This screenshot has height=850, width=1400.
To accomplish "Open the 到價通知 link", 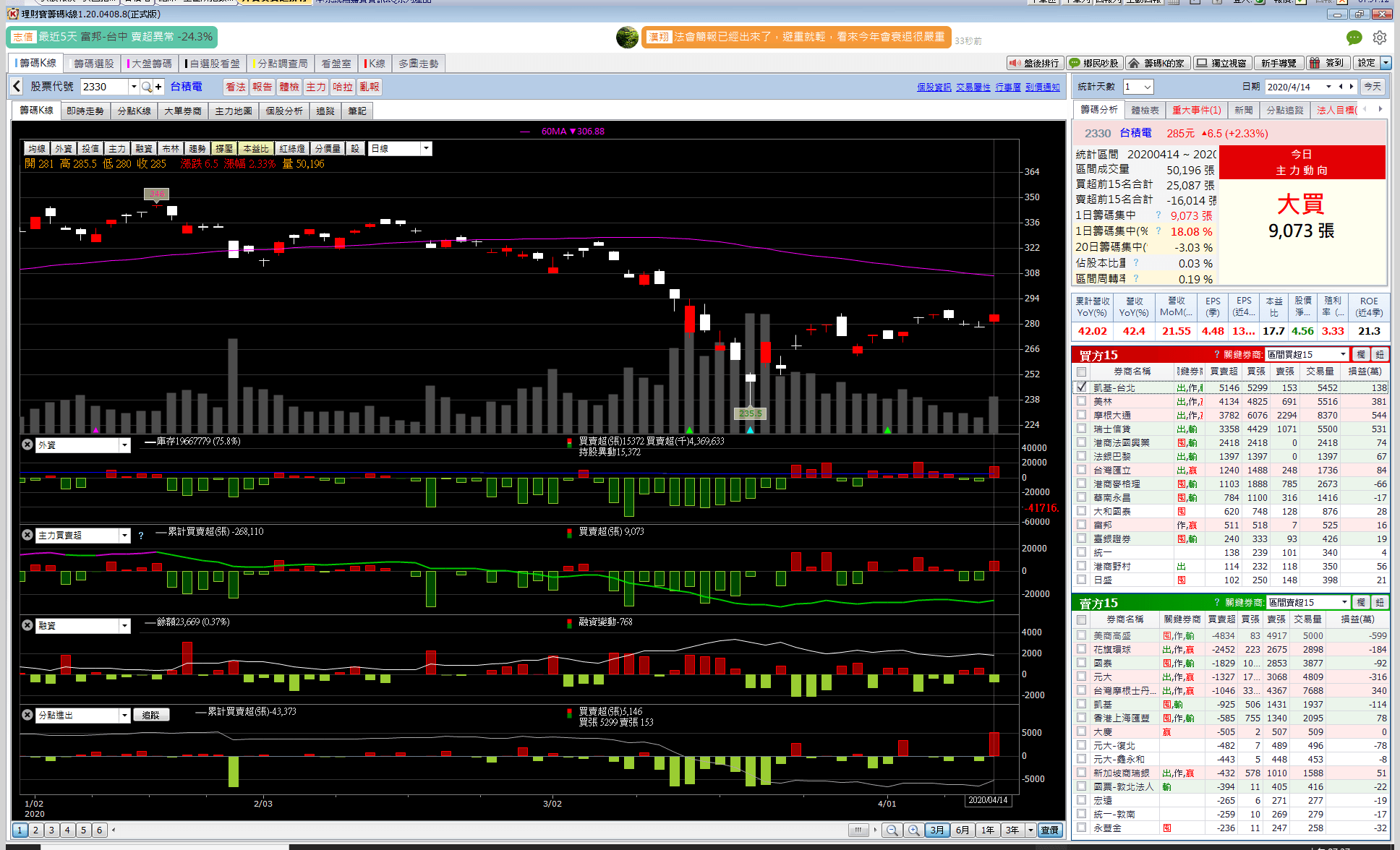I will tap(1042, 87).
